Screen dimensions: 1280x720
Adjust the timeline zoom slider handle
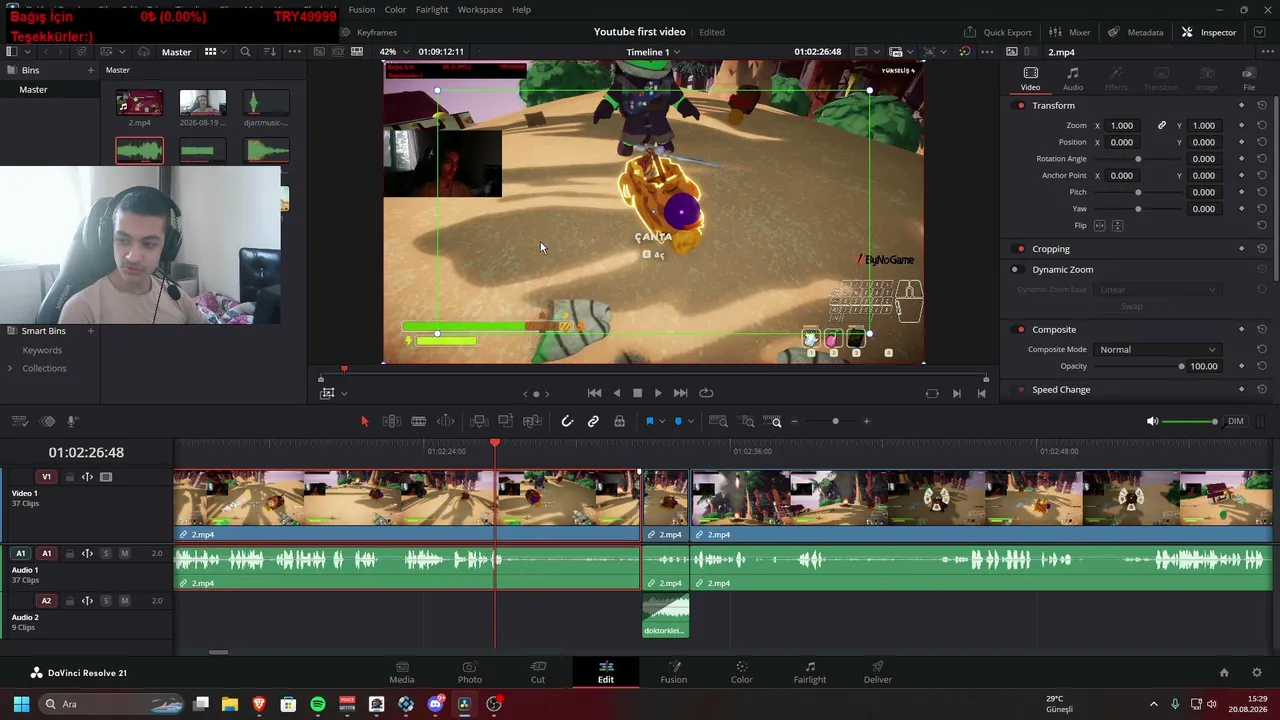pyautogui.click(x=835, y=421)
